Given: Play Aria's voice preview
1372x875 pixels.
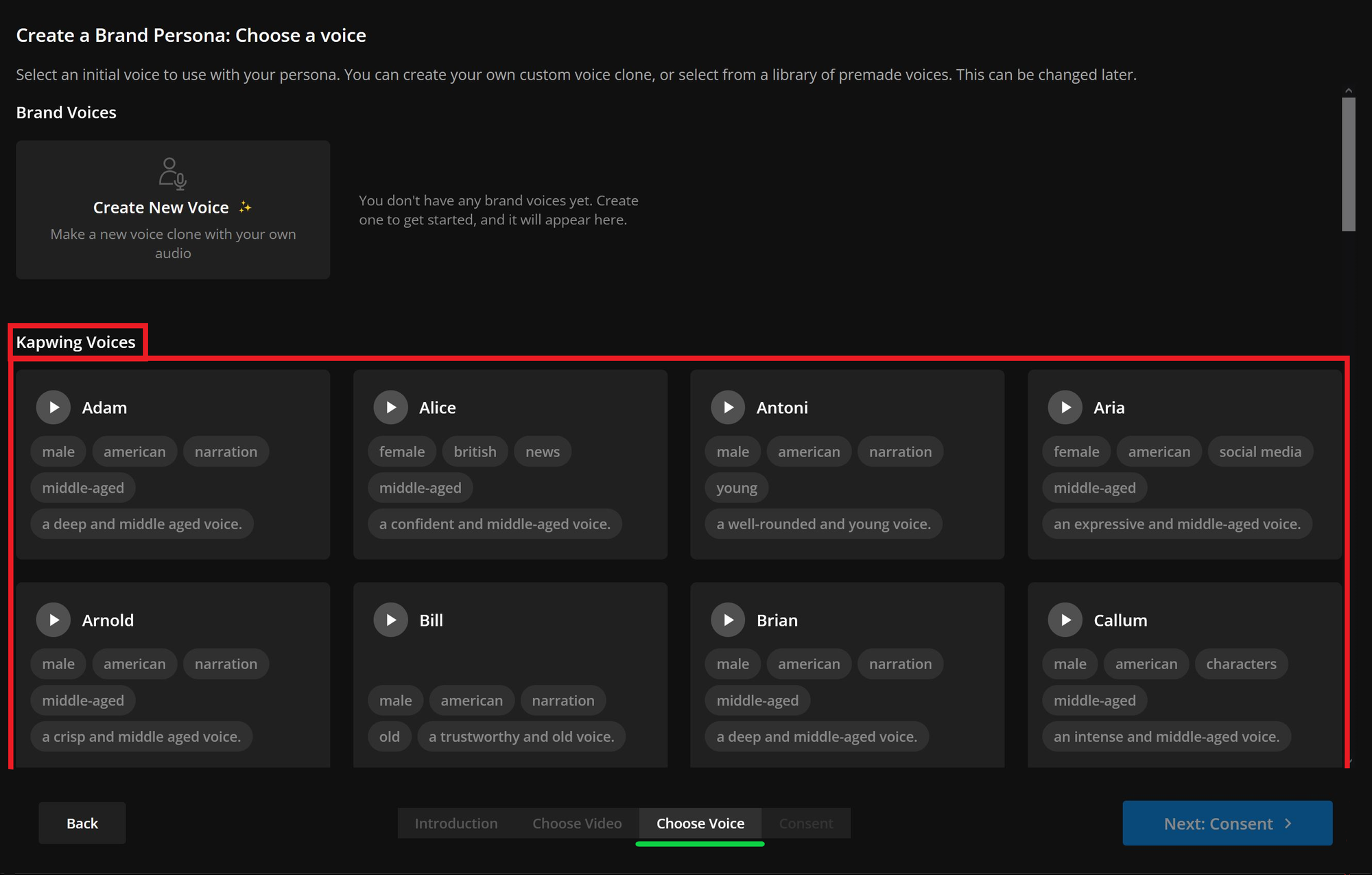Looking at the screenshot, I should tap(1065, 408).
